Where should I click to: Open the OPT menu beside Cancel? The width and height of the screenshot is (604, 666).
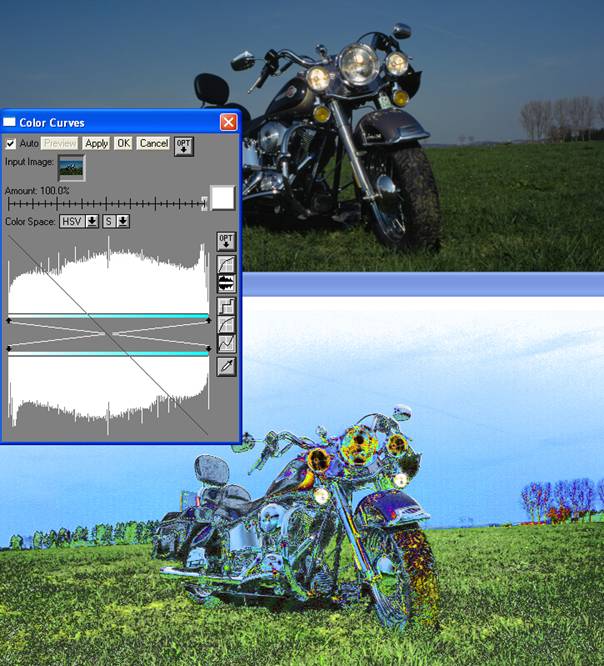pyautogui.click(x=184, y=146)
